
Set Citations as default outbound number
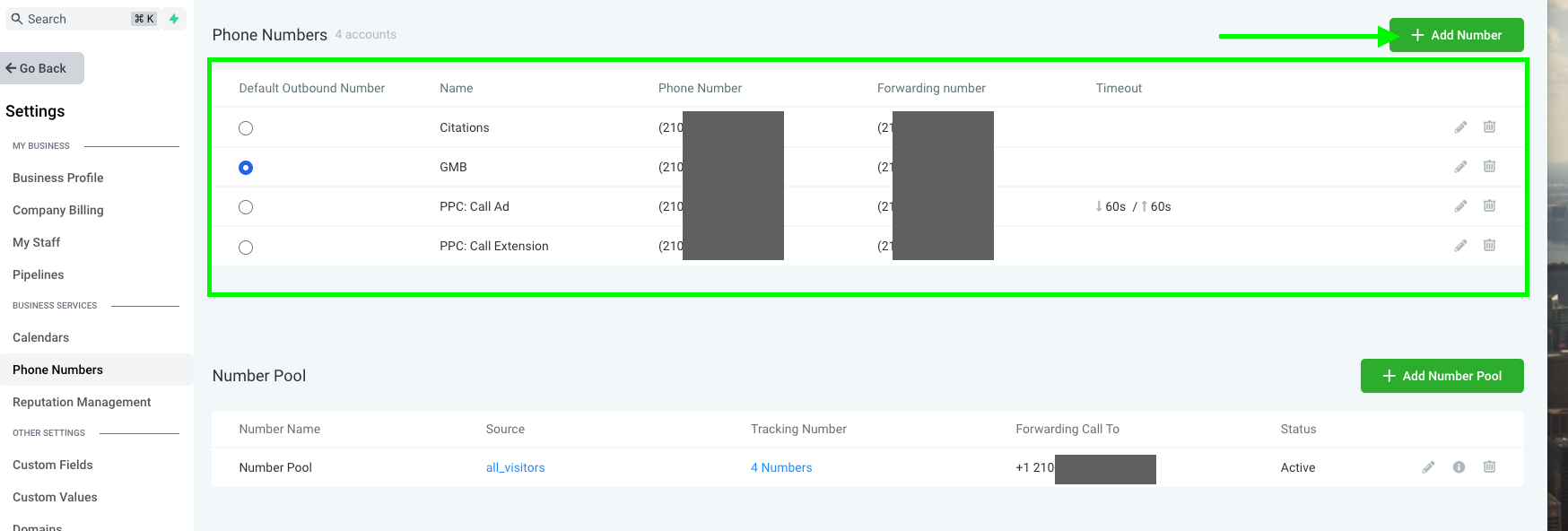click(246, 128)
